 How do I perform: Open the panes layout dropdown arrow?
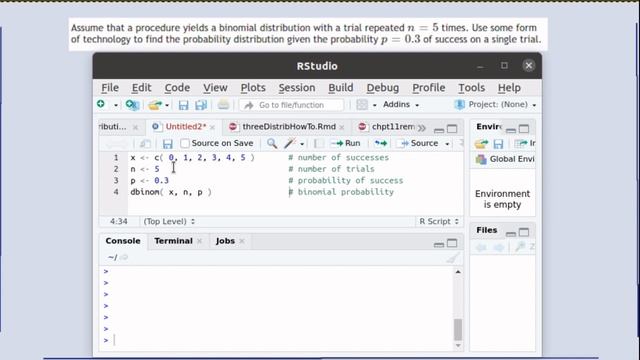point(374,105)
